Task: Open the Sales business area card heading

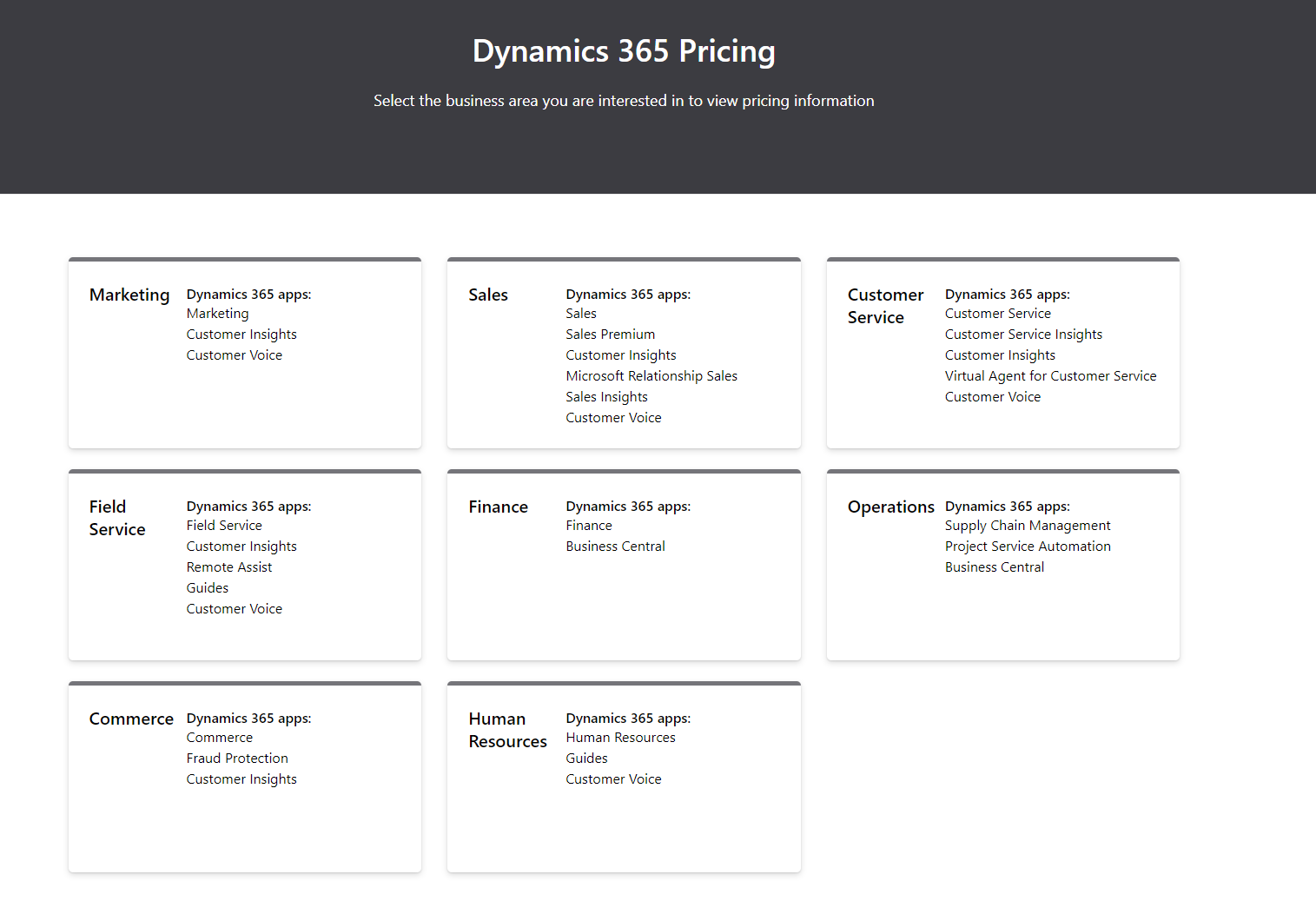Action: click(488, 295)
